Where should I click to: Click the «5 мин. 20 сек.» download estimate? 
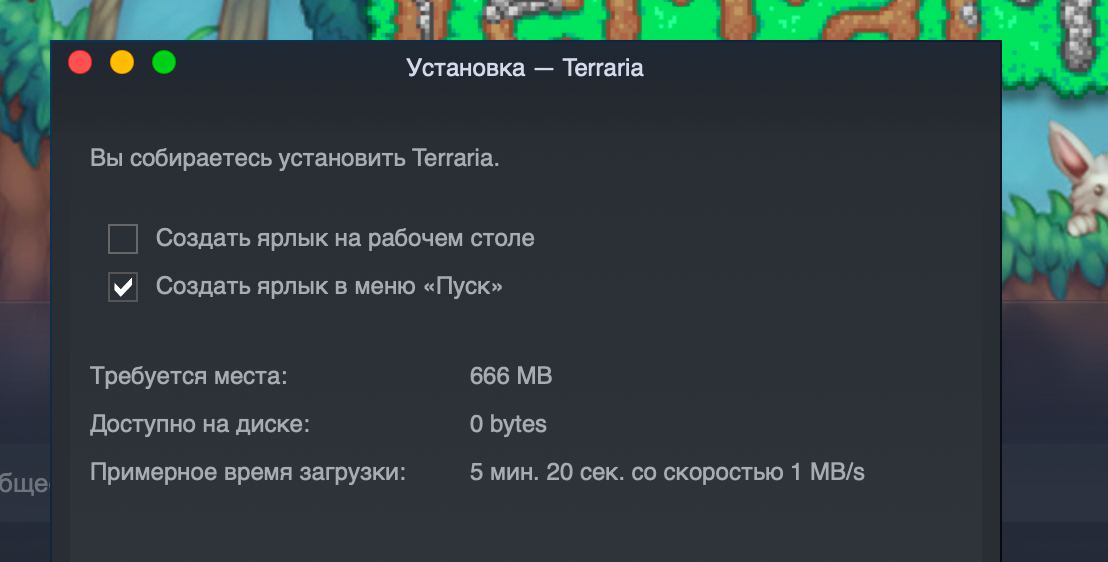coord(547,472)
